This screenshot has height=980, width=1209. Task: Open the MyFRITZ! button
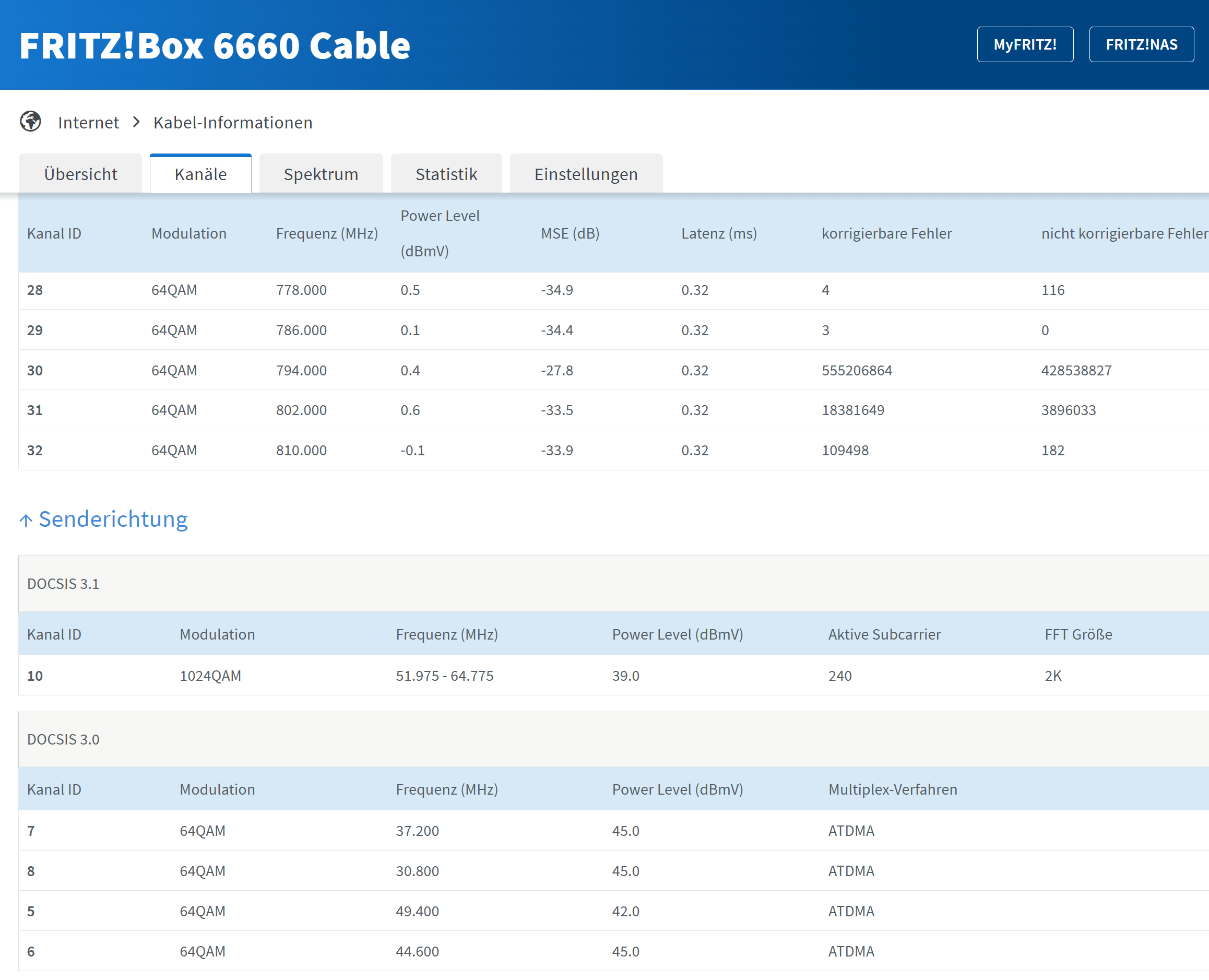1024,44
